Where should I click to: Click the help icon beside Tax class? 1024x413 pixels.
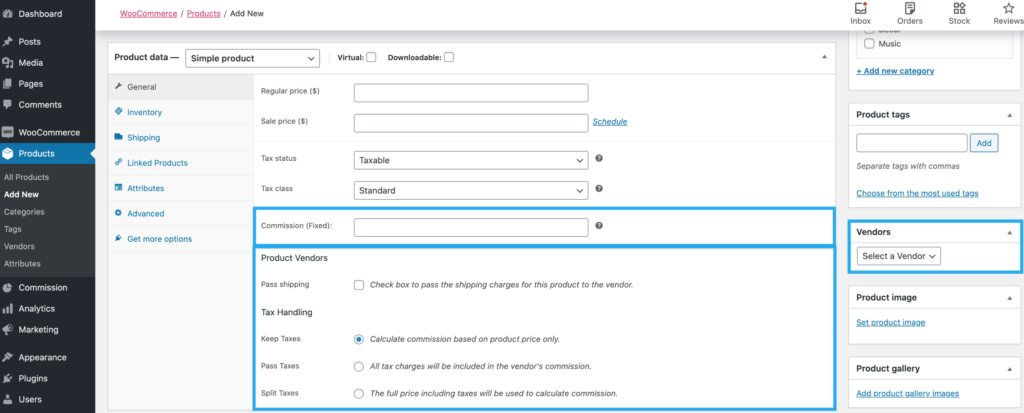[599, 189]
